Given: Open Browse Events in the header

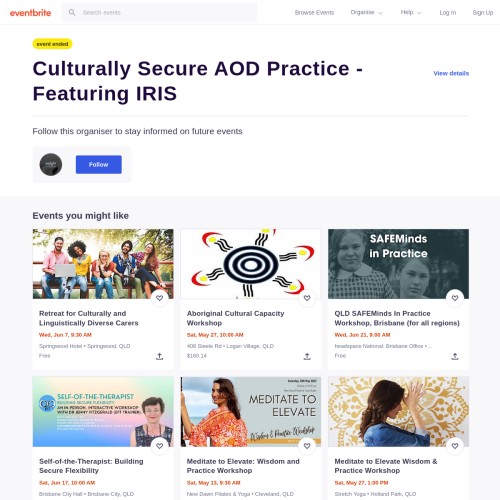Looking at the screenshot, I should [314, 12].
